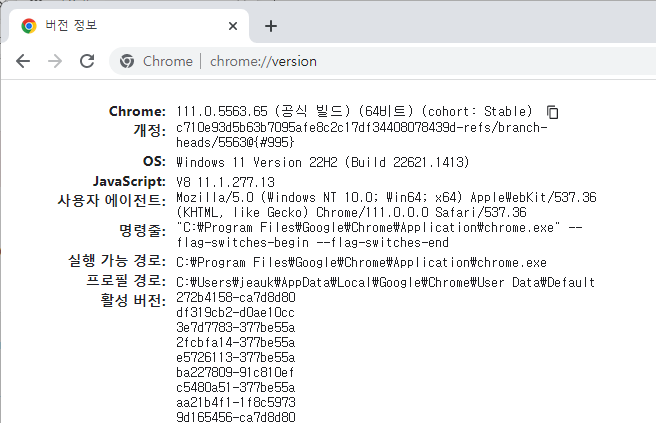Click the 활성 버전: label
This screenshot has width=656, height=423.
(x=133, y=300)
